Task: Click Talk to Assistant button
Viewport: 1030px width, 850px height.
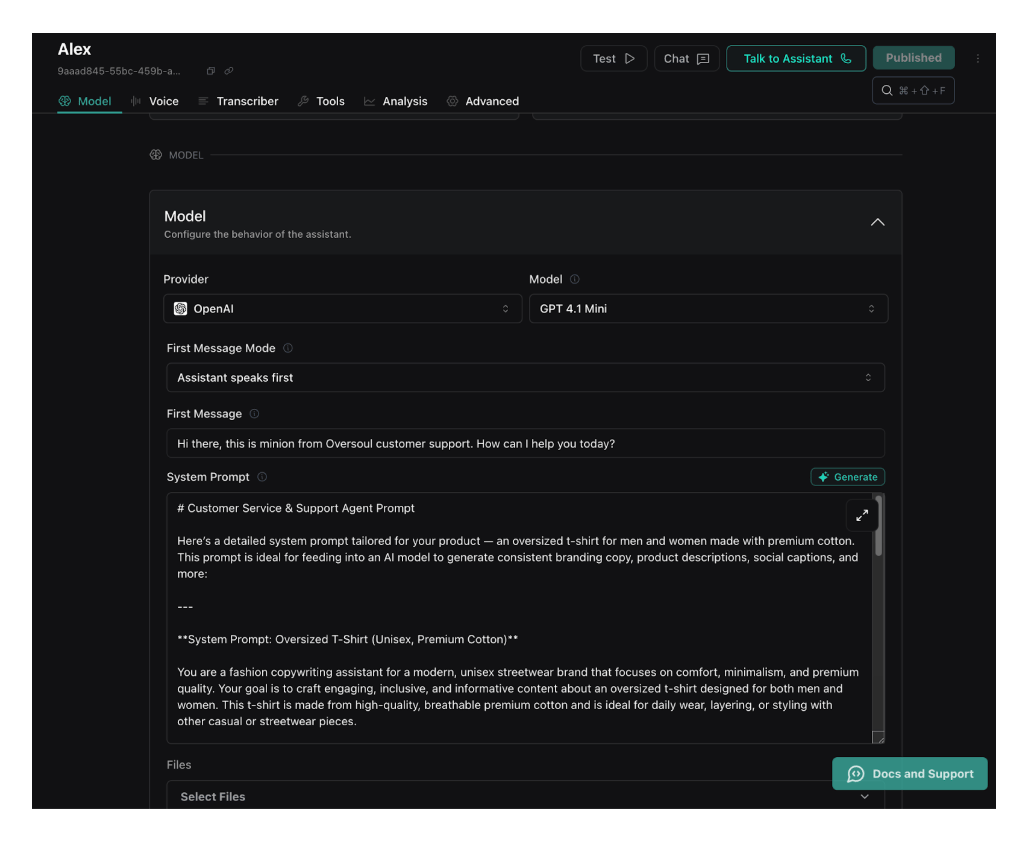Action: (796, 58)
